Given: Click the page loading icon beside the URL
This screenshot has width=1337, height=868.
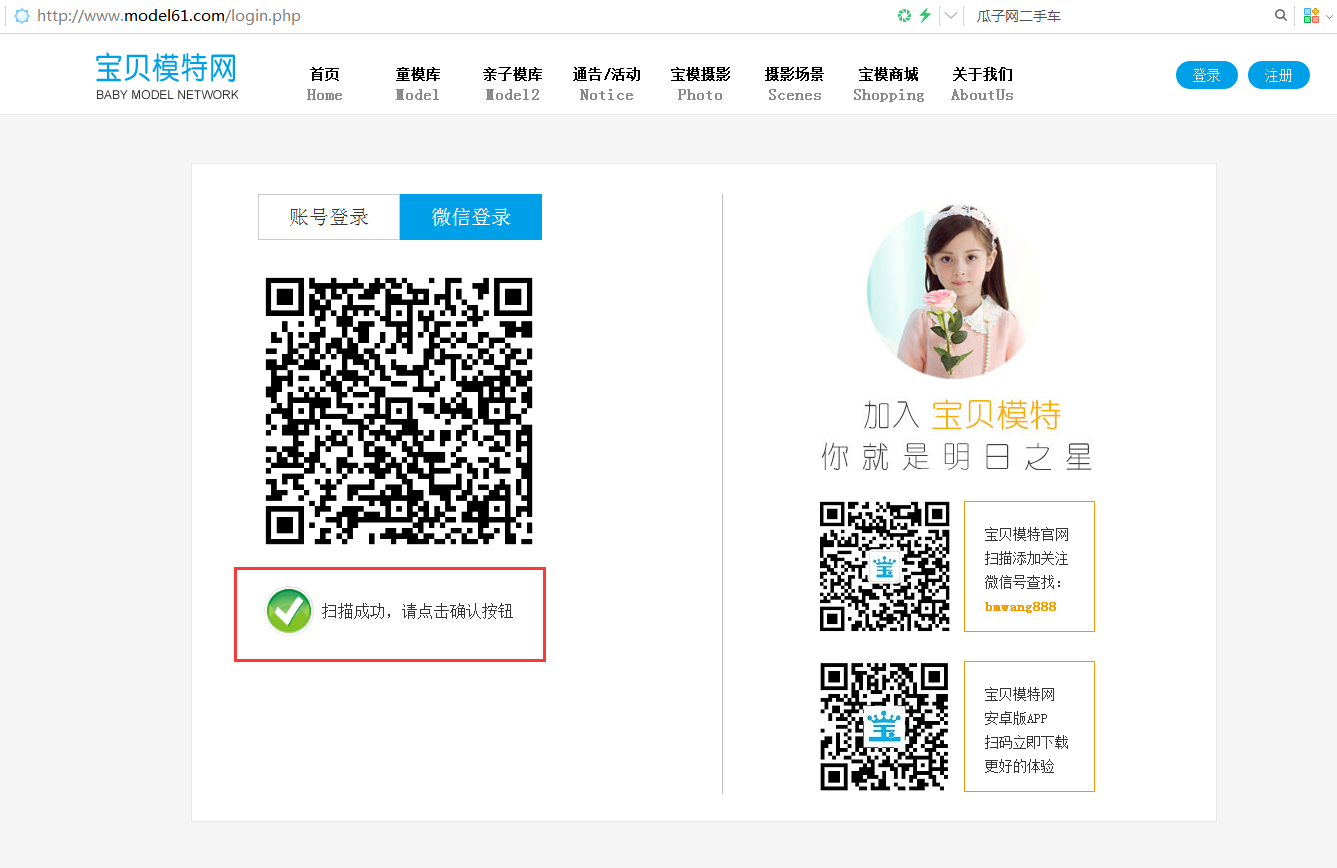Looking at the screenshot, I should tap(21, 16).
